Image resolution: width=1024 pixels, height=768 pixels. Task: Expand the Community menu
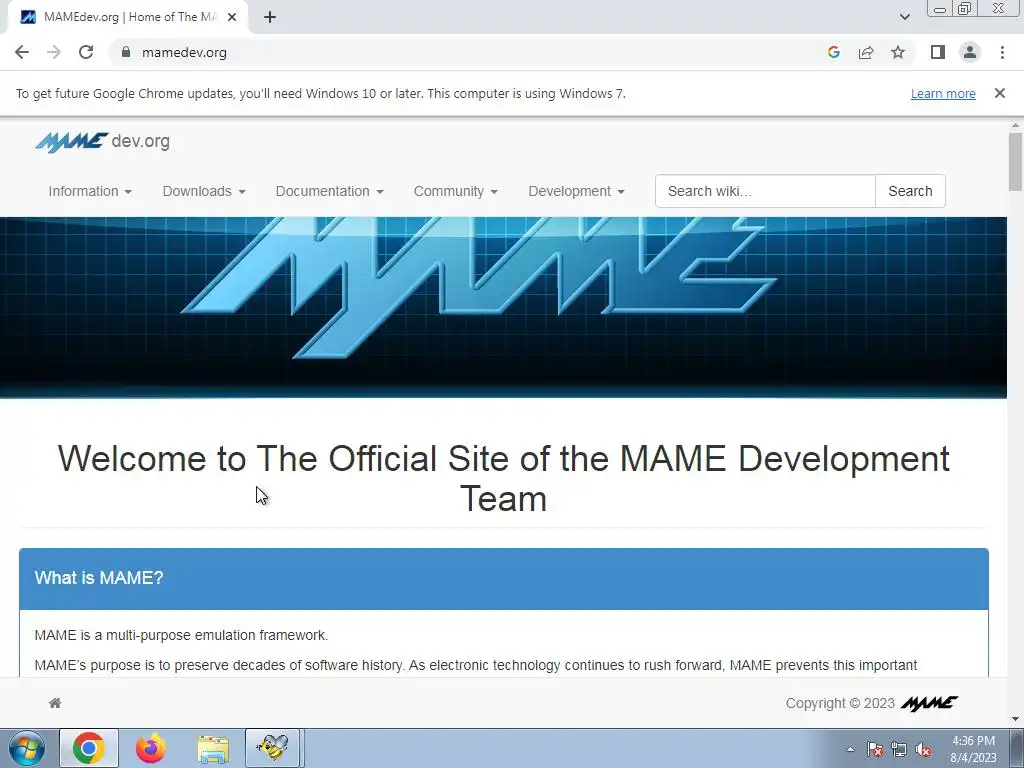point(455,191)
